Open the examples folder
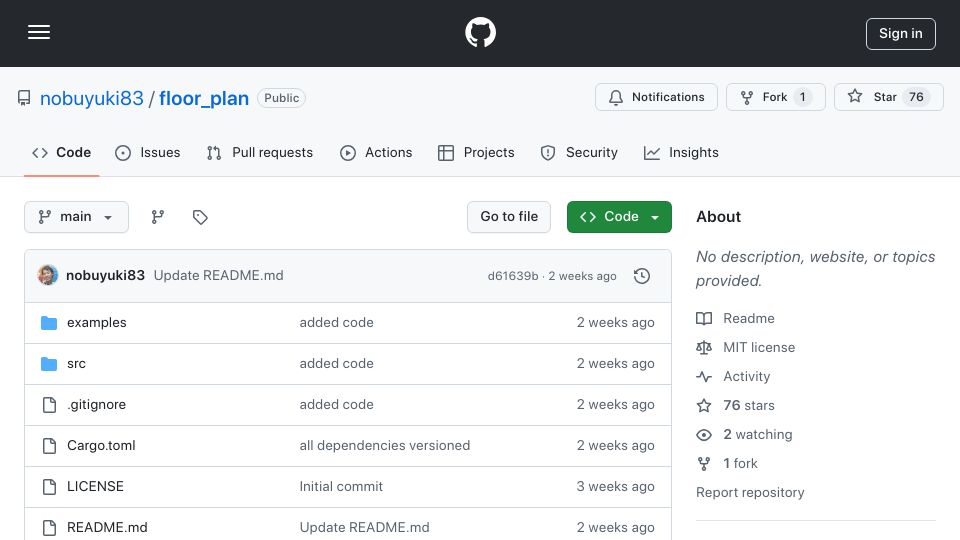This screenshot has width=960, height=540. tap(97, 323)
